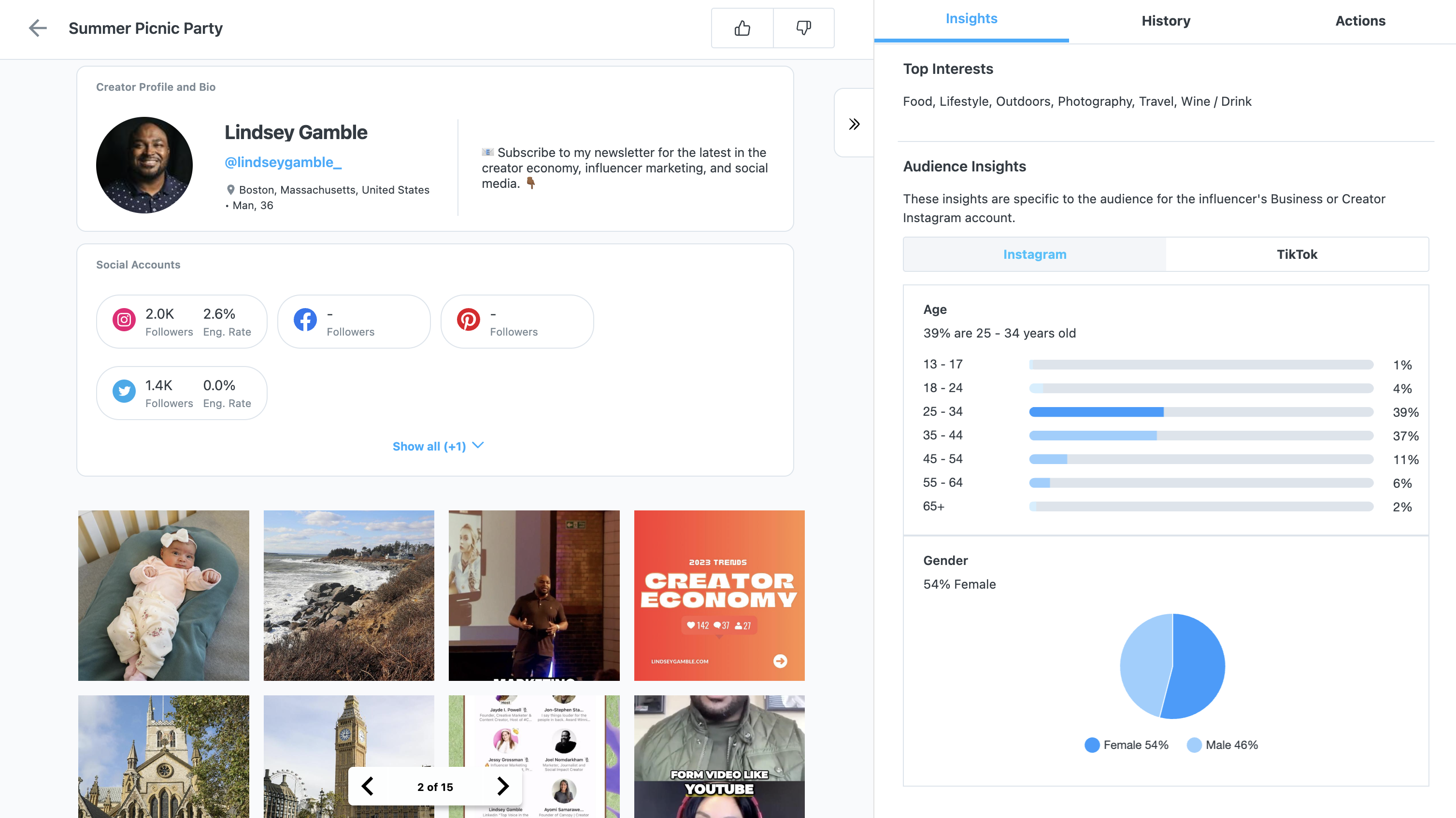Click Facebook Followers pill
The height and width of the screenshot is (818, 1456).
pyautogui.click(x=354, y=322)
